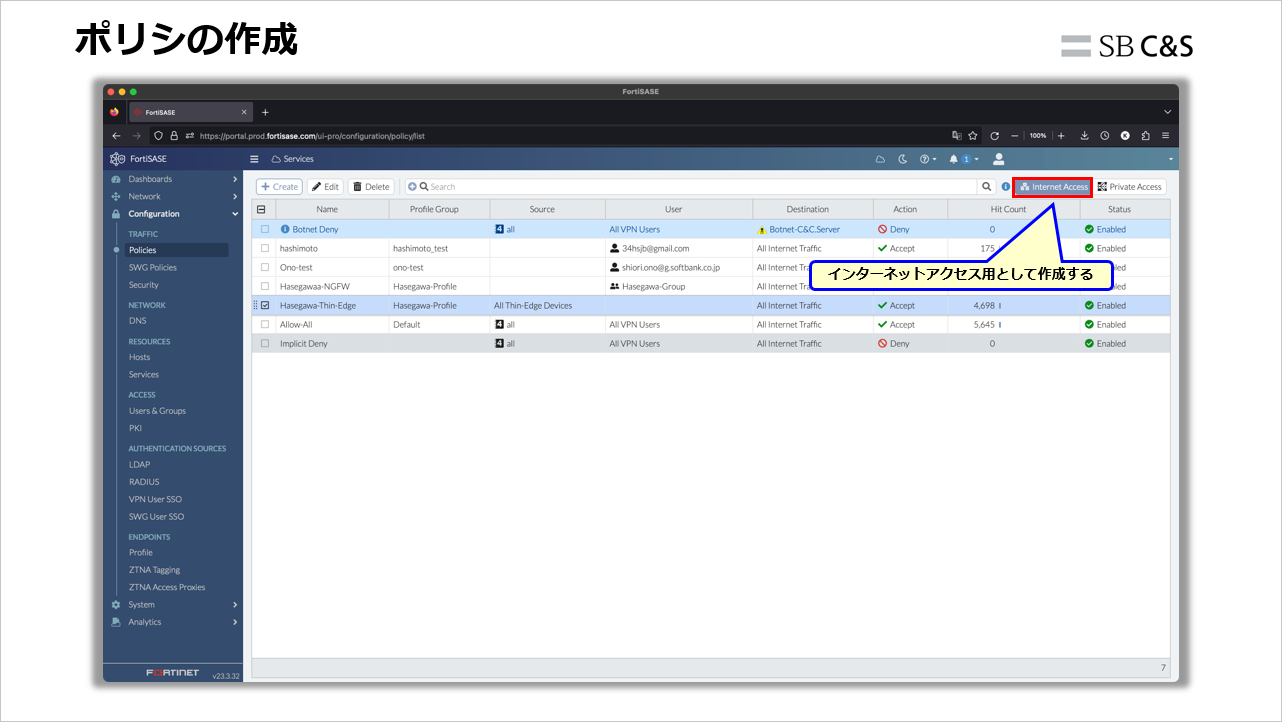Click the info icon beside the search bar
1282x722 pixels.
click(x=1005, y=186)
